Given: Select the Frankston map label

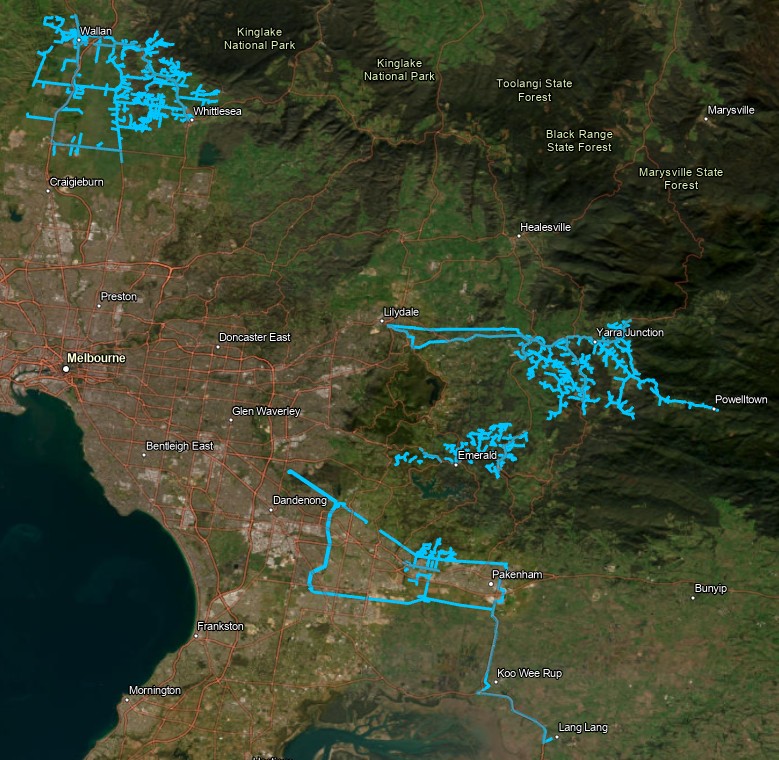Looking at the screenshot, I should (221, 626).
